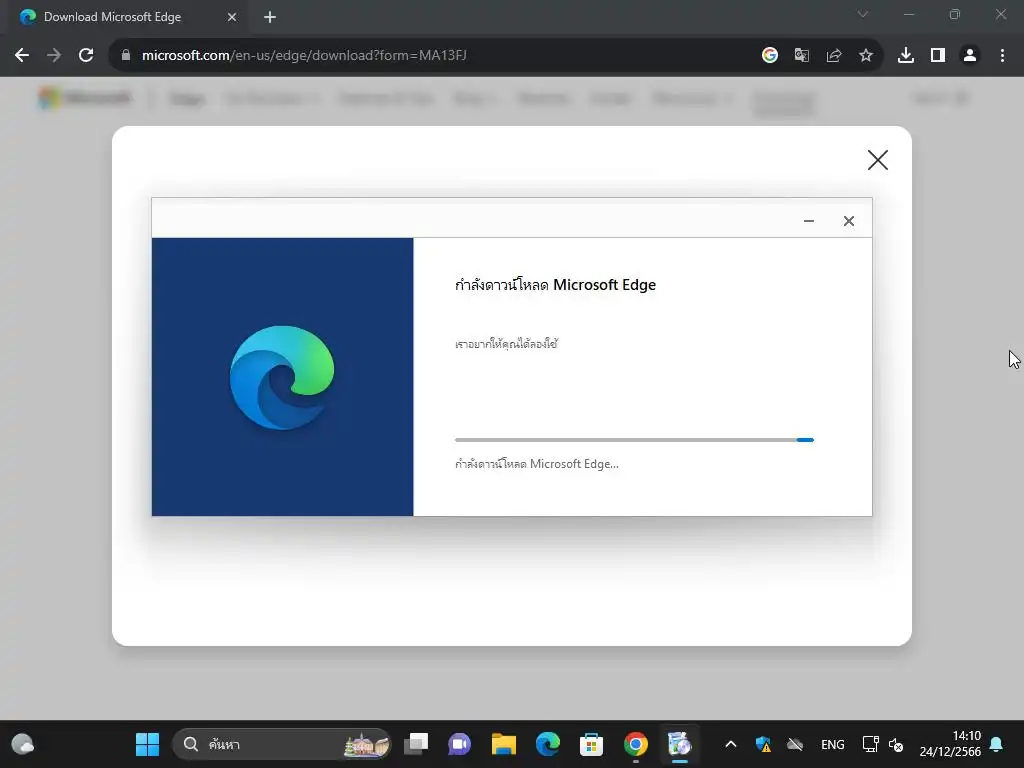Open Chrome three-dot menu

click(1002, 56)
